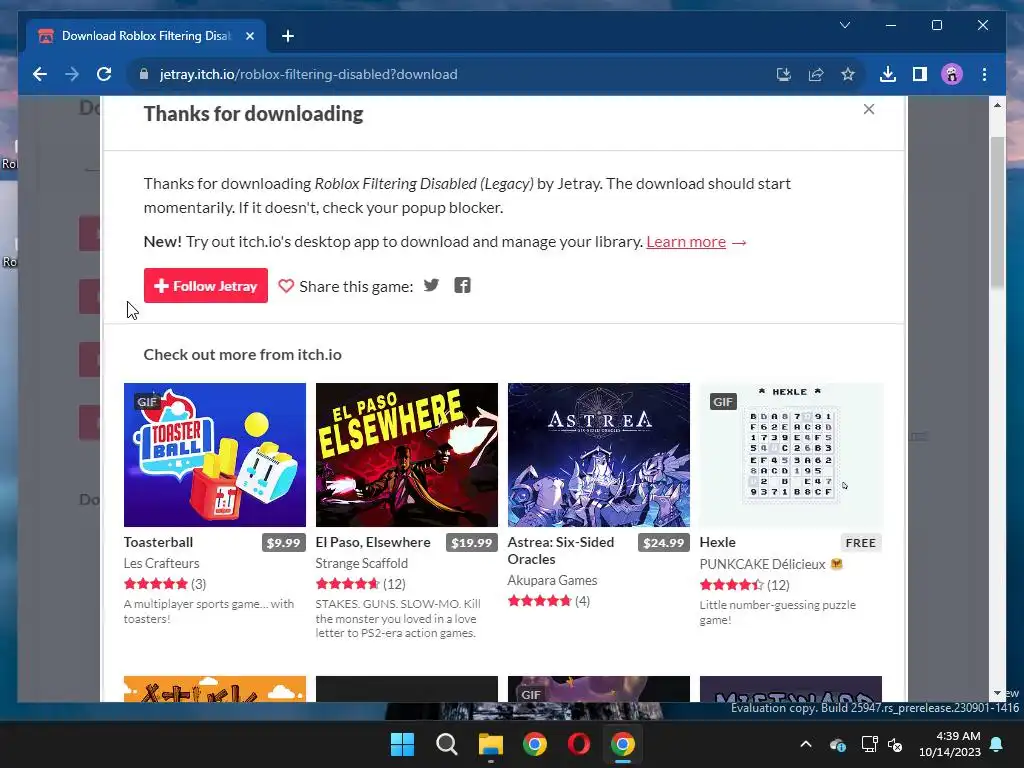Open the El Paso, Elsewhere thumbnail

(407, 455)
